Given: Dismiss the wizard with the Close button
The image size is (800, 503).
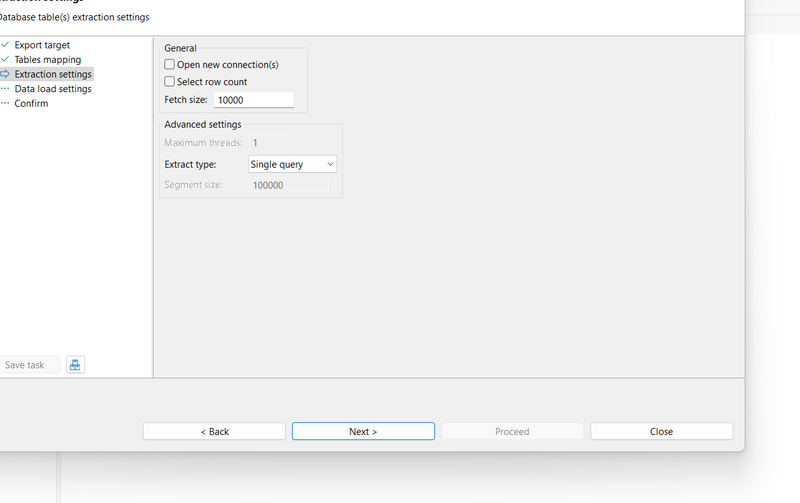Looking at the screenshot, I should click(661, 431).
